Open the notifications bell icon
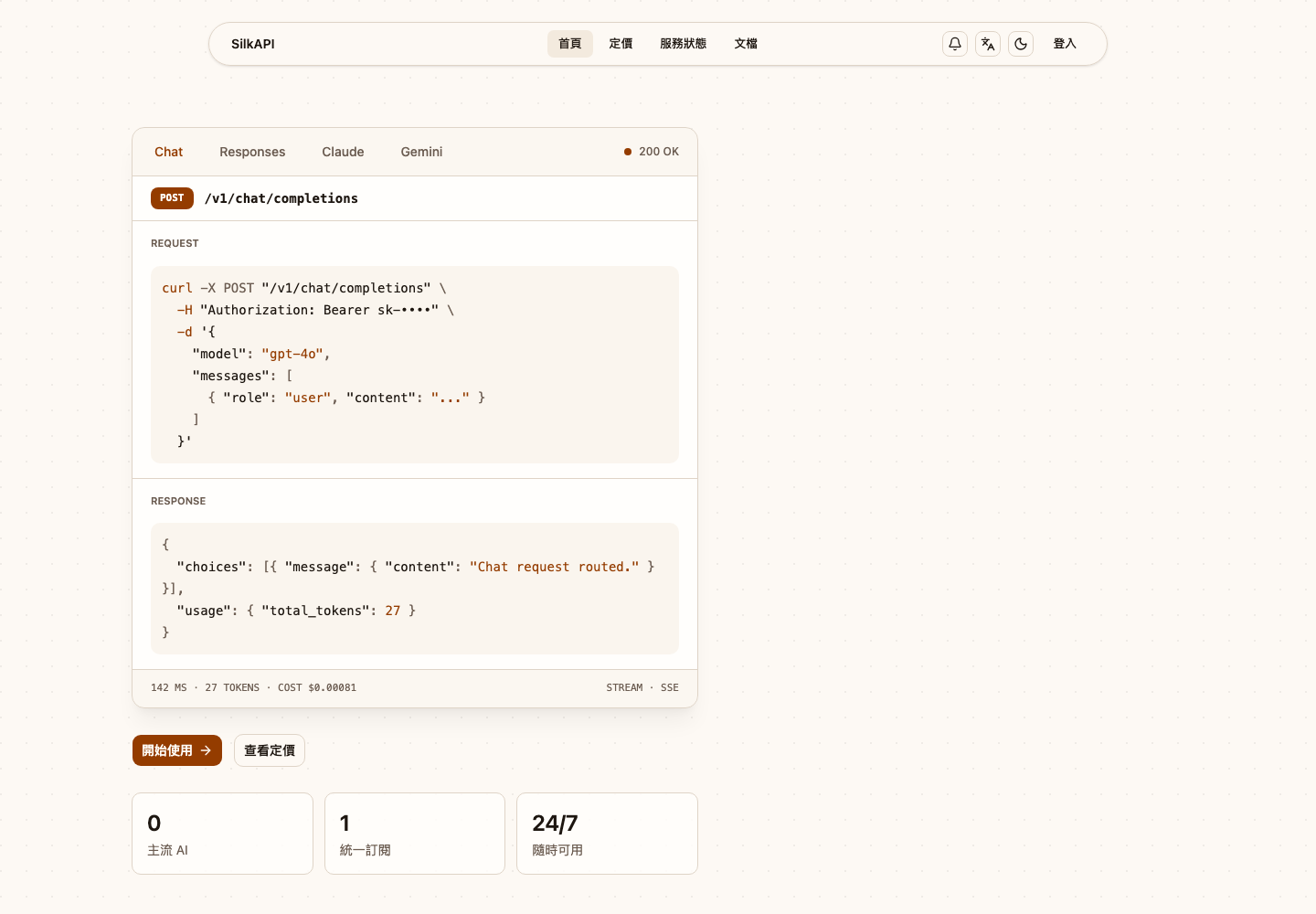The height and width of the screenshot is (914, 1316). (x=955, y=44)
